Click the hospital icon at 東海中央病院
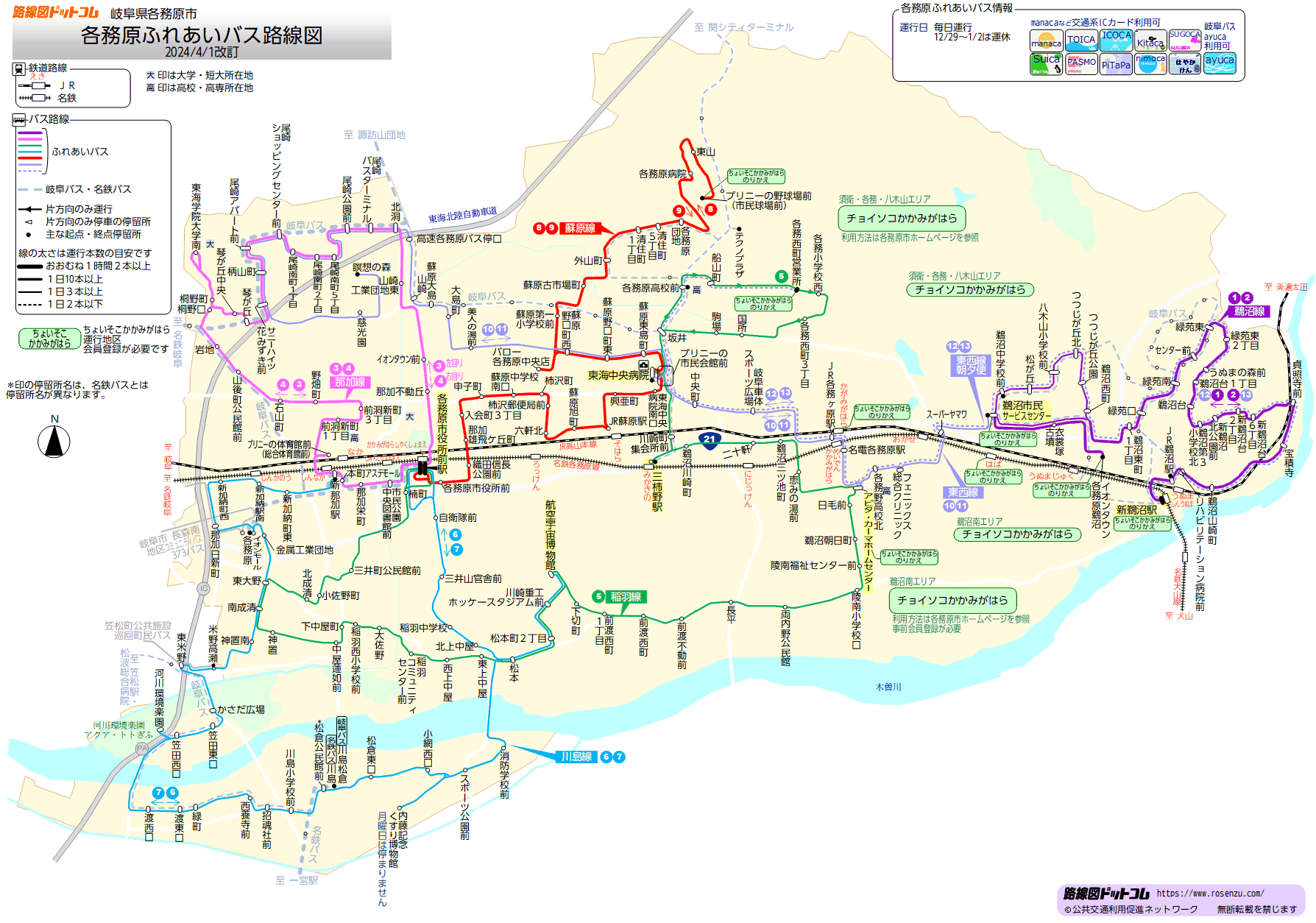This screenshot has width=1316, height=923. (644, 365)
